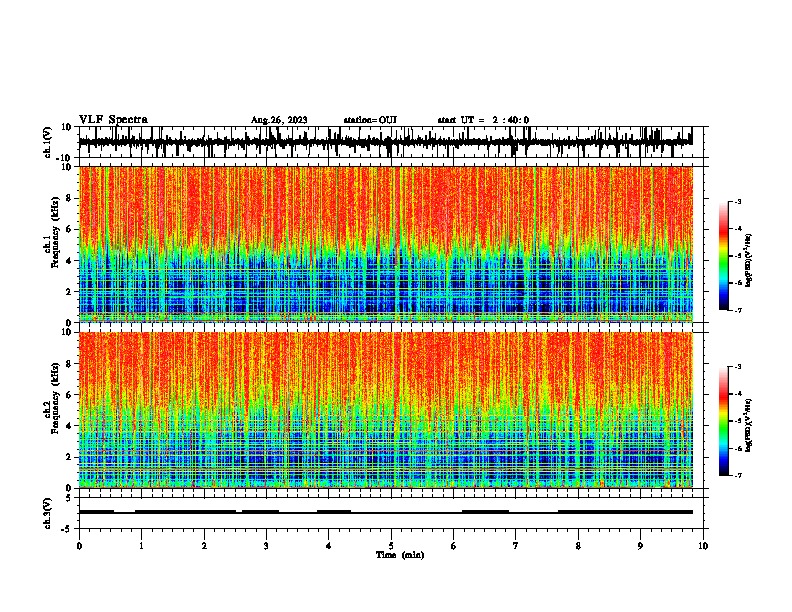Click the "8" tick on ch.1 frequency axis
This screenshot has height=612, width=792.
(69, 198)
